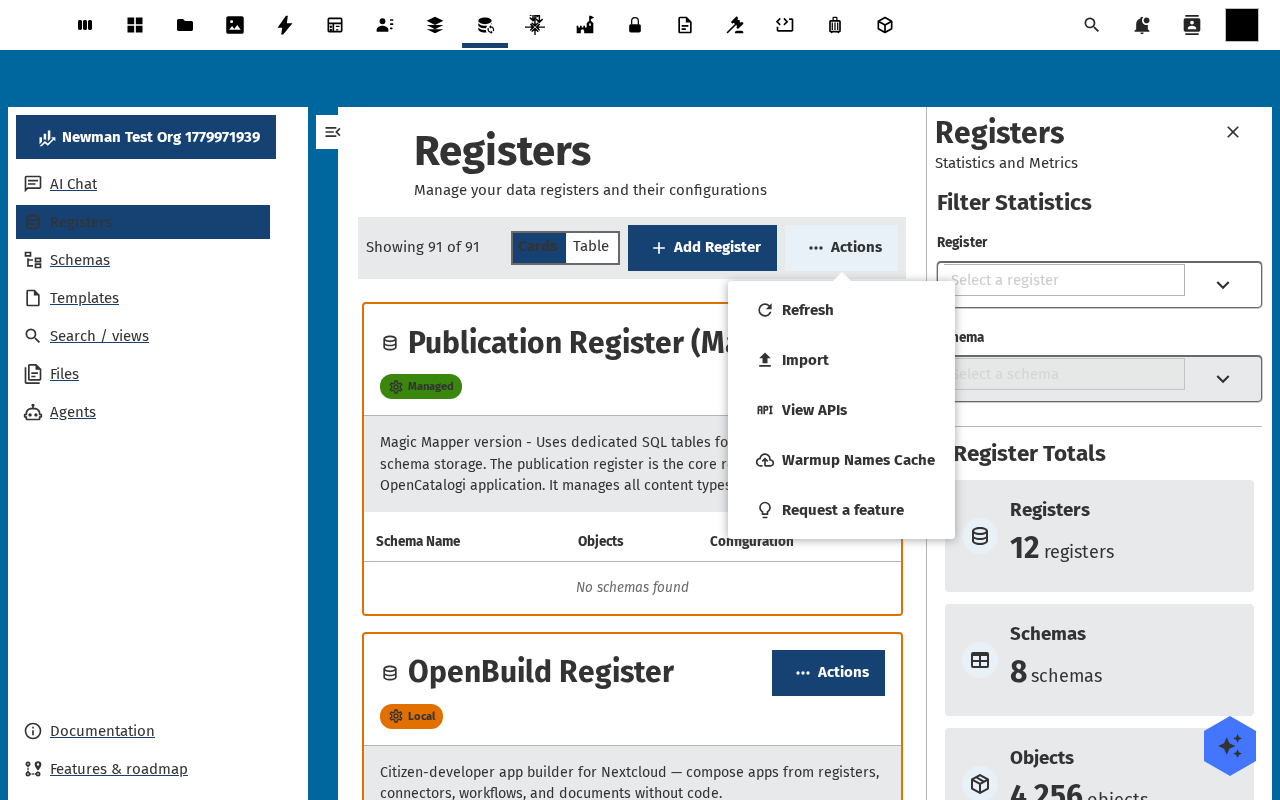Open the snowflake-like app icon
The image size is (1280, 800).
click(535, 25)
